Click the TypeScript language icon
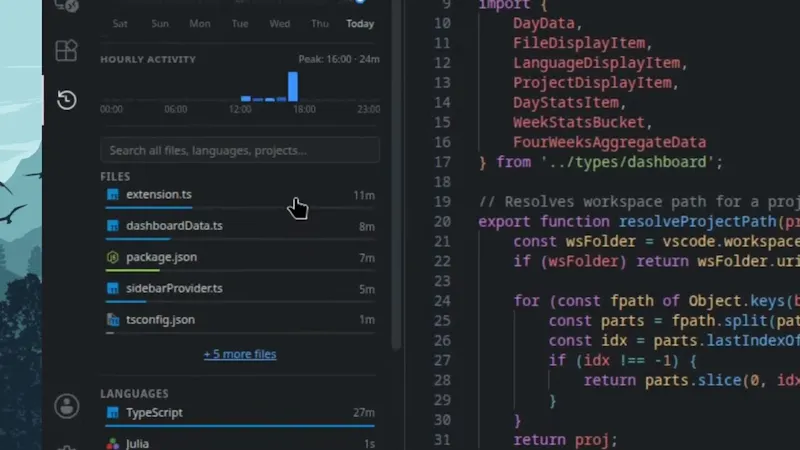The width and height of the screenshot is (800, 450). 113,412
